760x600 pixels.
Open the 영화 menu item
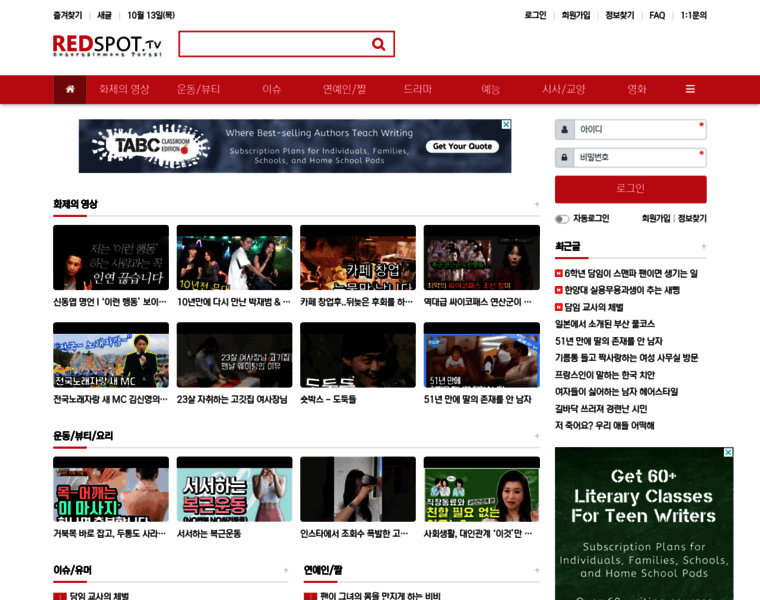point(637,89)
